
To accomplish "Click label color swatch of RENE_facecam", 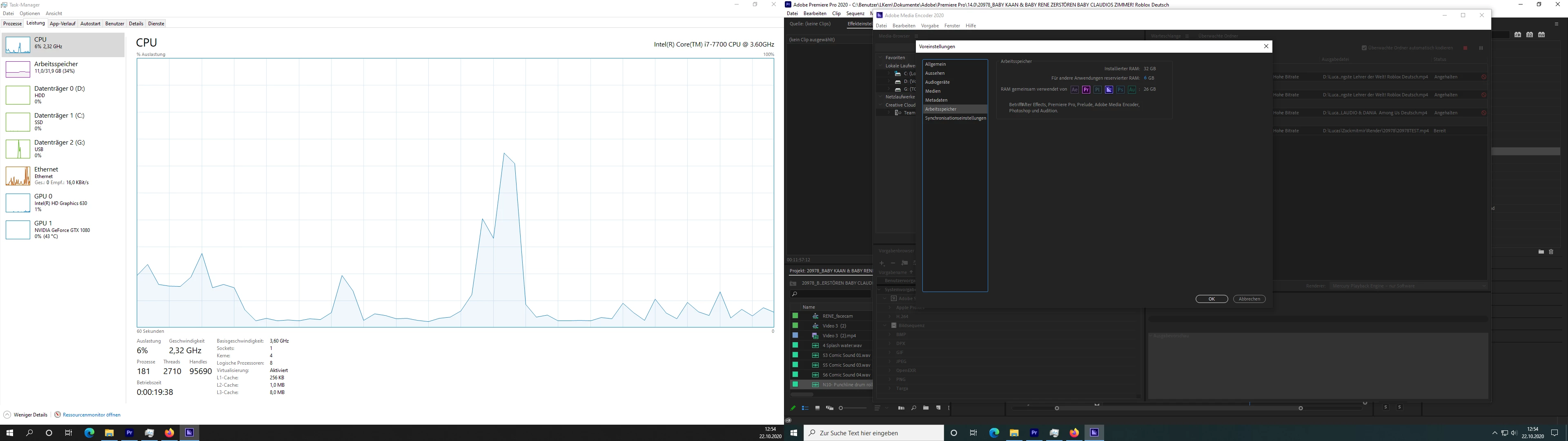I will click(795, 316).
